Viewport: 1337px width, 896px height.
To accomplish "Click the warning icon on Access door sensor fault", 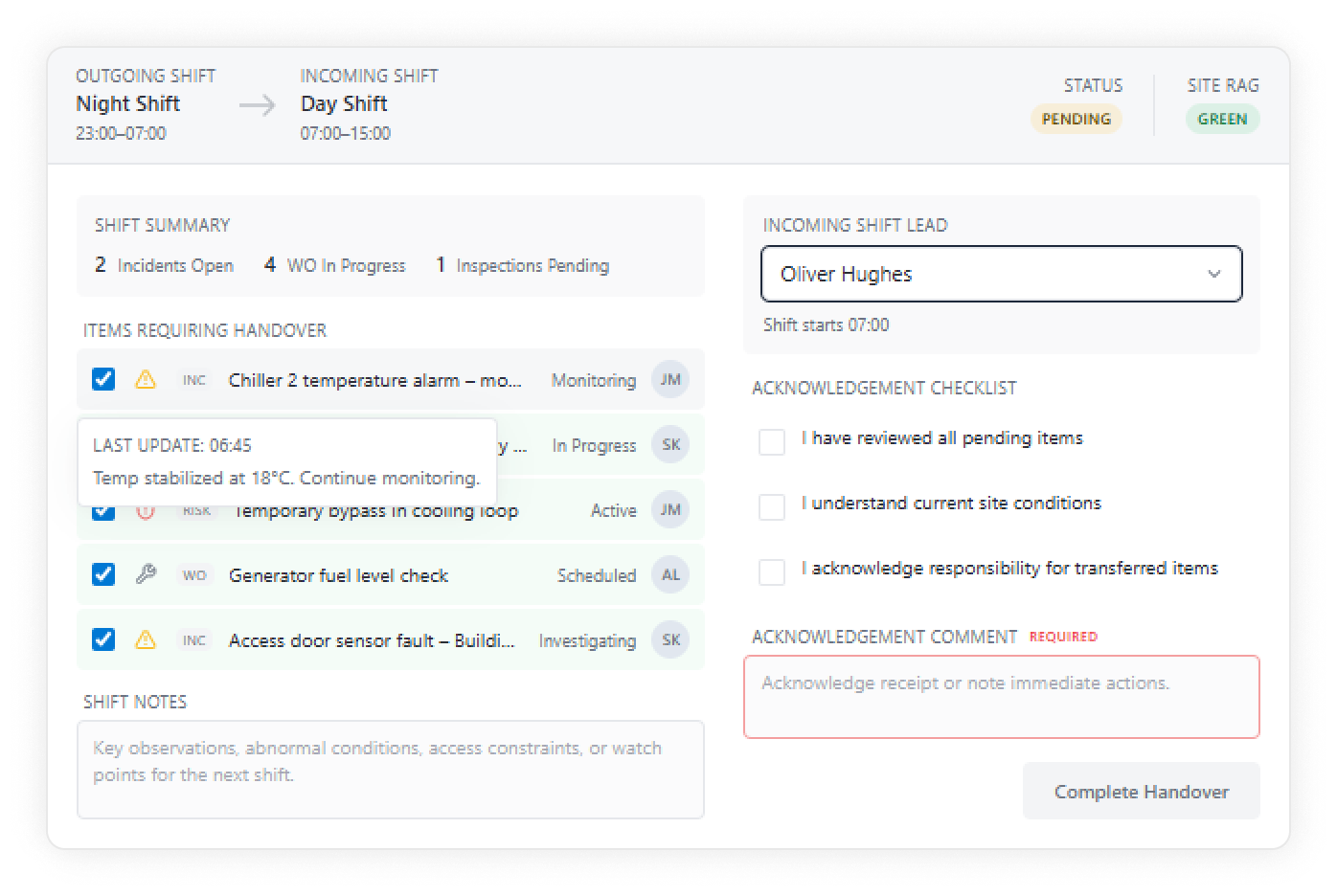I will point(146,640).
